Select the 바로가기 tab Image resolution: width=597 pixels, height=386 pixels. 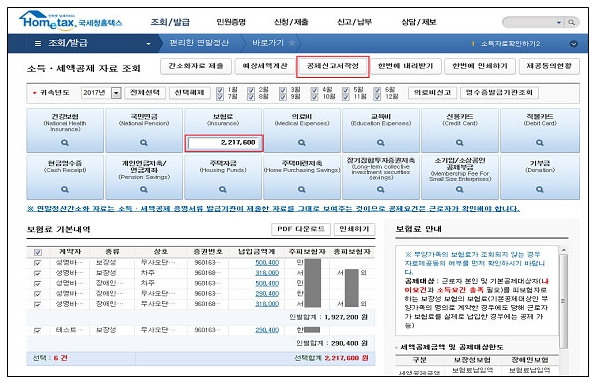268,43
